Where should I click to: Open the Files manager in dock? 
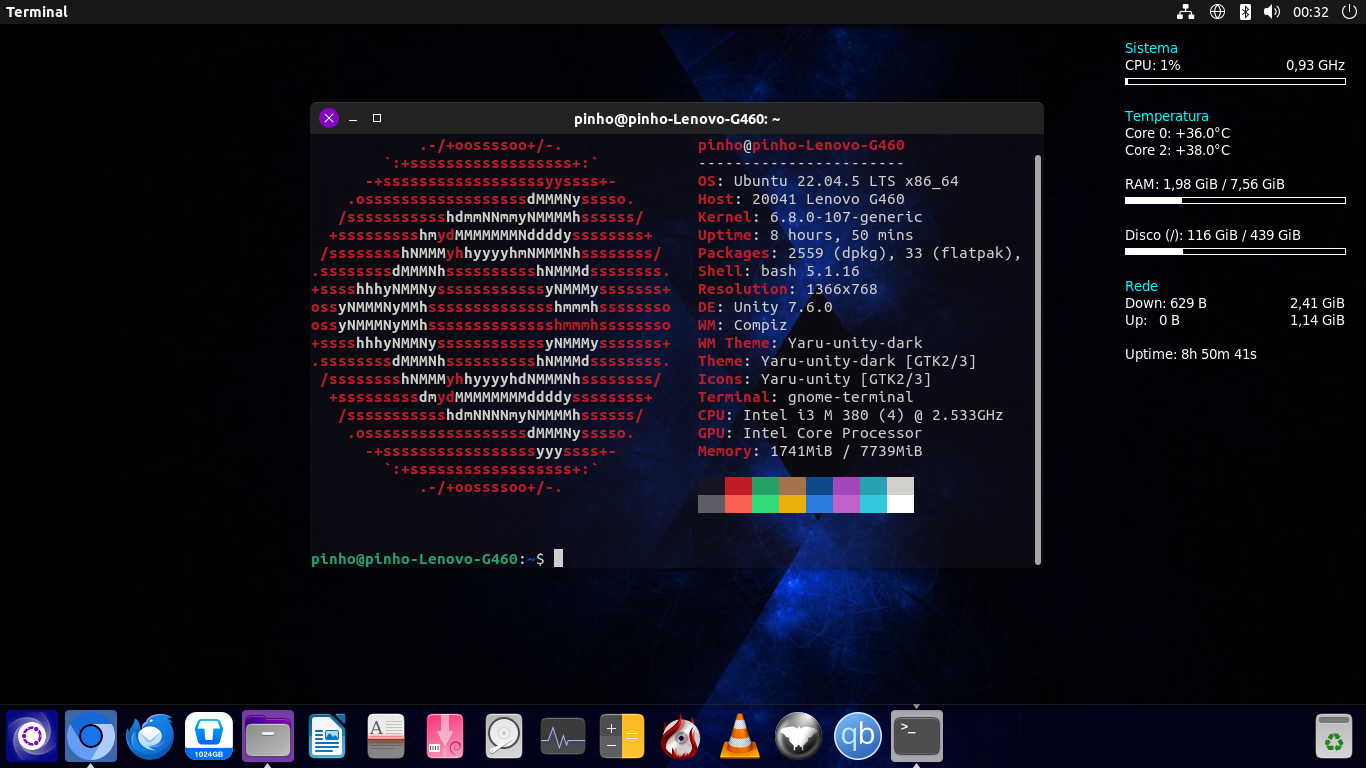pos(268,737)
